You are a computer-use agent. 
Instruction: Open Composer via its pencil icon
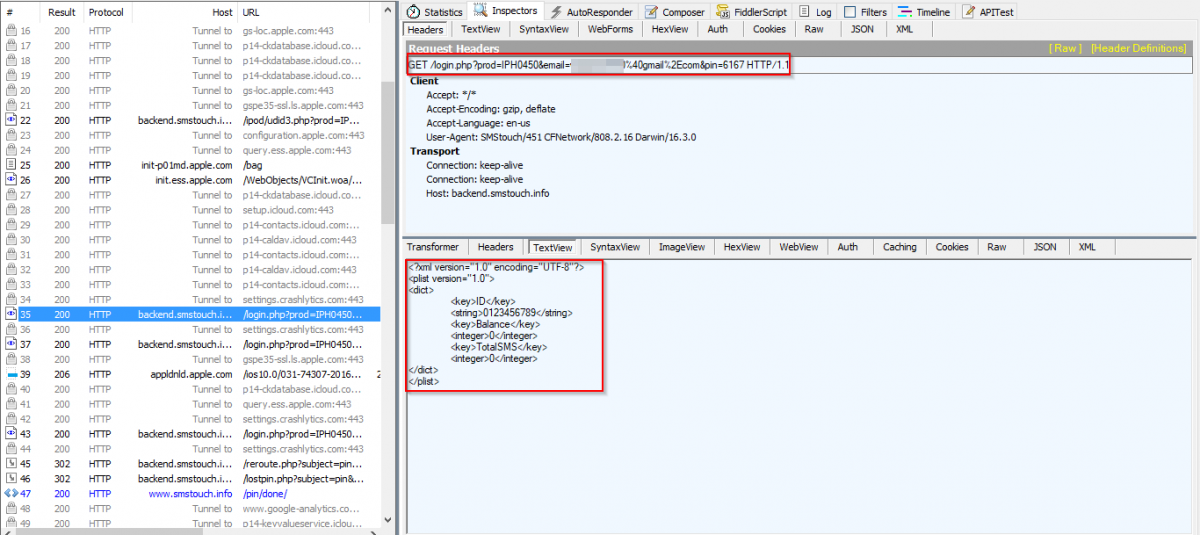coord(651,12)
